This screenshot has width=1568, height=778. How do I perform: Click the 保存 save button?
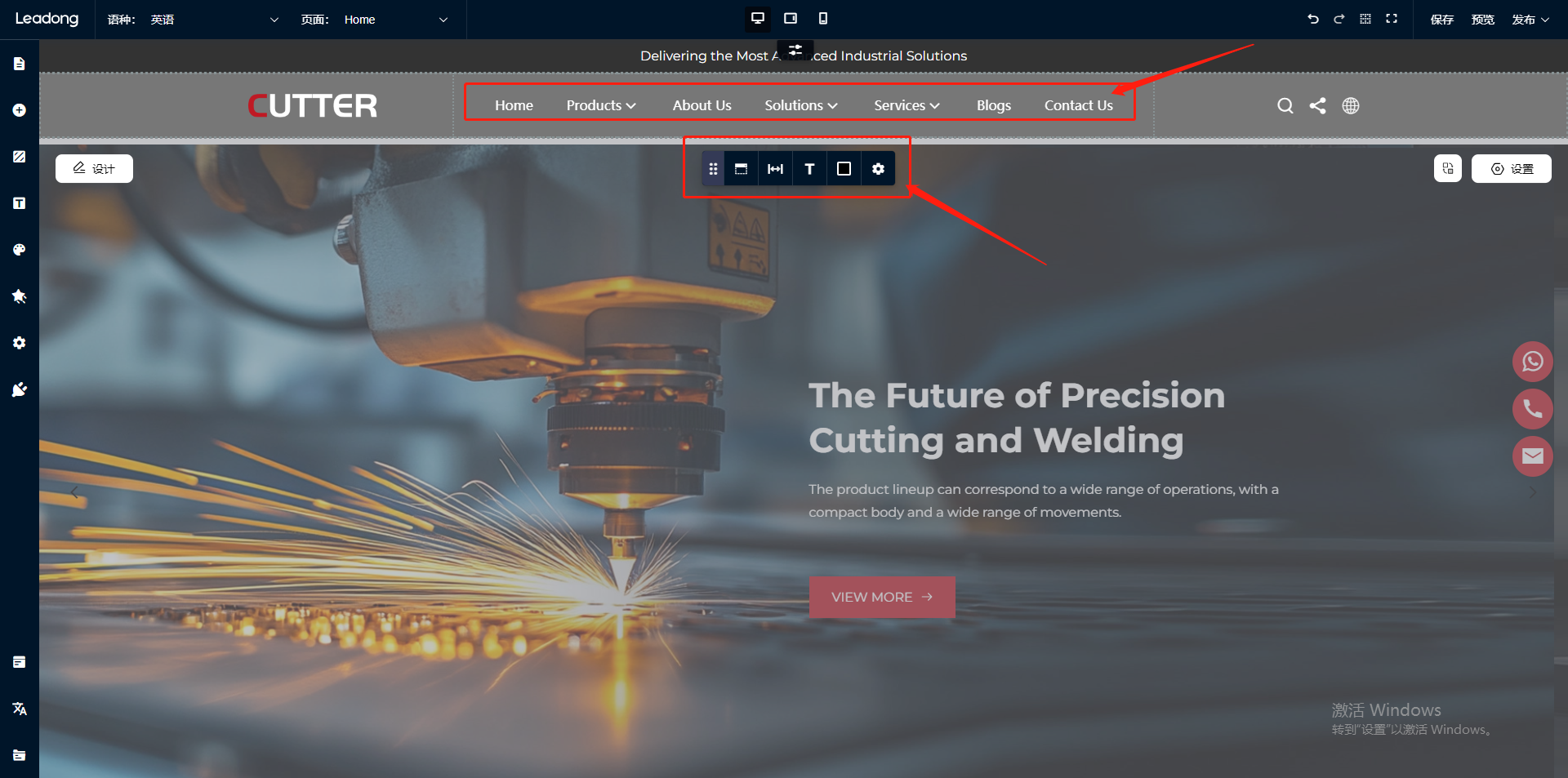(1441, 20)
